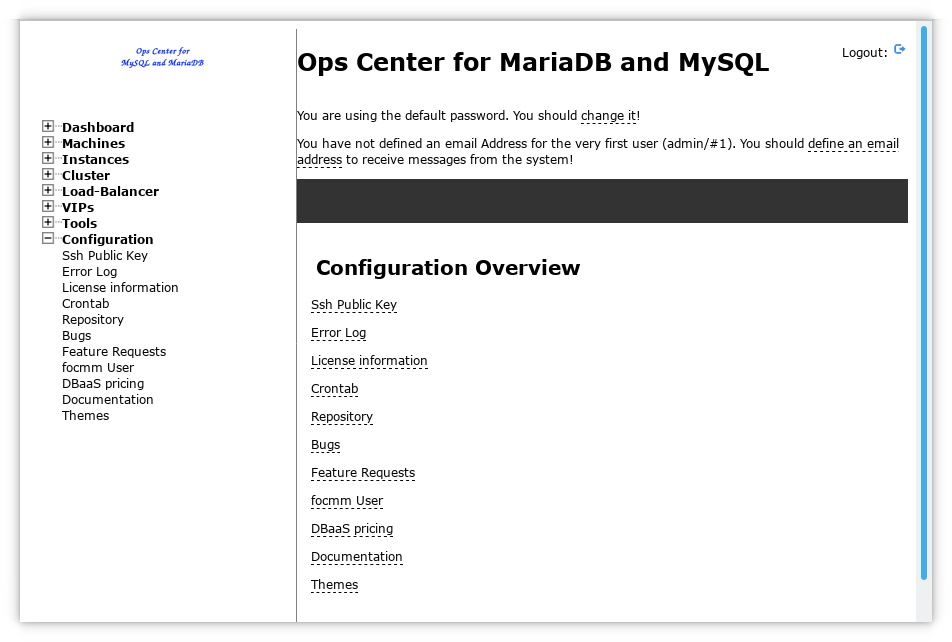Select Bugs in sidebar tree
Screen dimensions: 952x642
(76, 335)
